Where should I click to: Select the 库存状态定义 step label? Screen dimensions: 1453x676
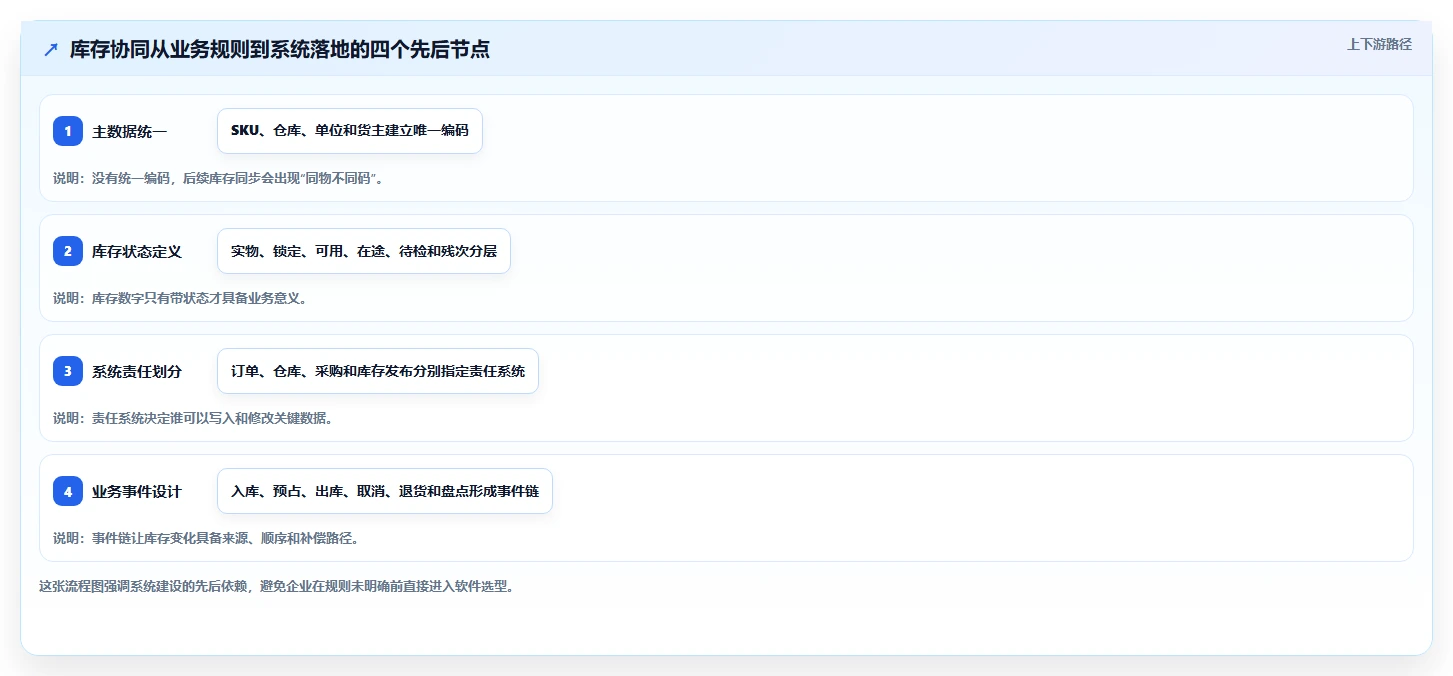pos(137,251)
